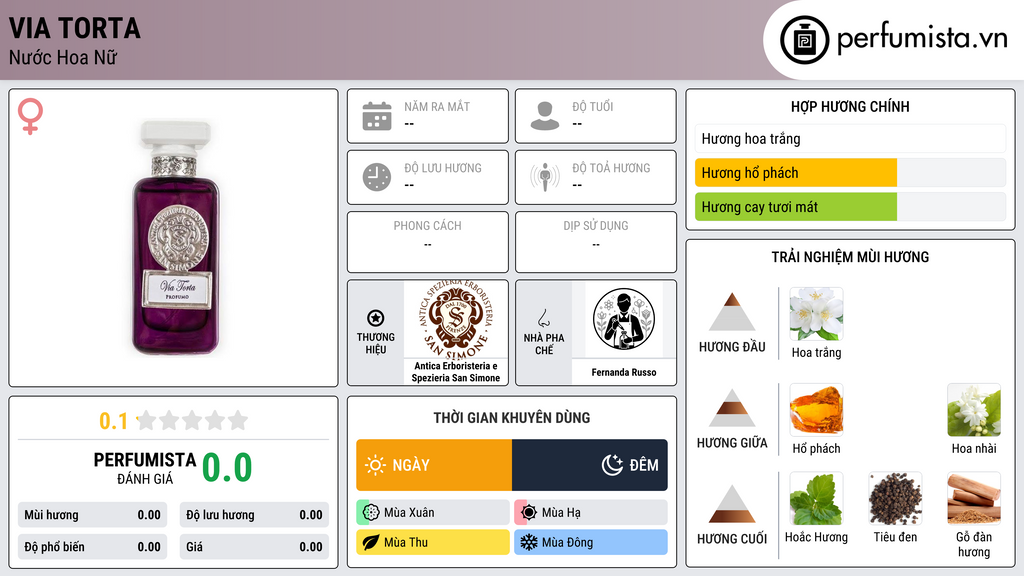Click the Hương đầu pyramid icon
The width and height of the screenshot is (1024, 576).
[x=732, y=312]
